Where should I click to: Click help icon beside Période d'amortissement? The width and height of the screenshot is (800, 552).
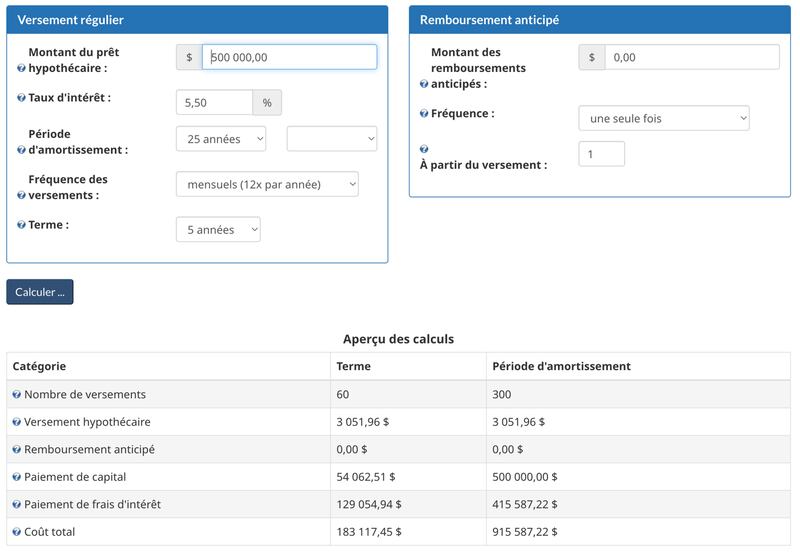22,150
